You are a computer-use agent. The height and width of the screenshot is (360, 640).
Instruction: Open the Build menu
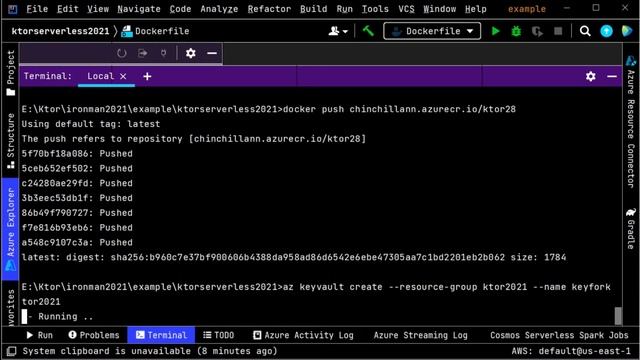click(x=313, y=9)
